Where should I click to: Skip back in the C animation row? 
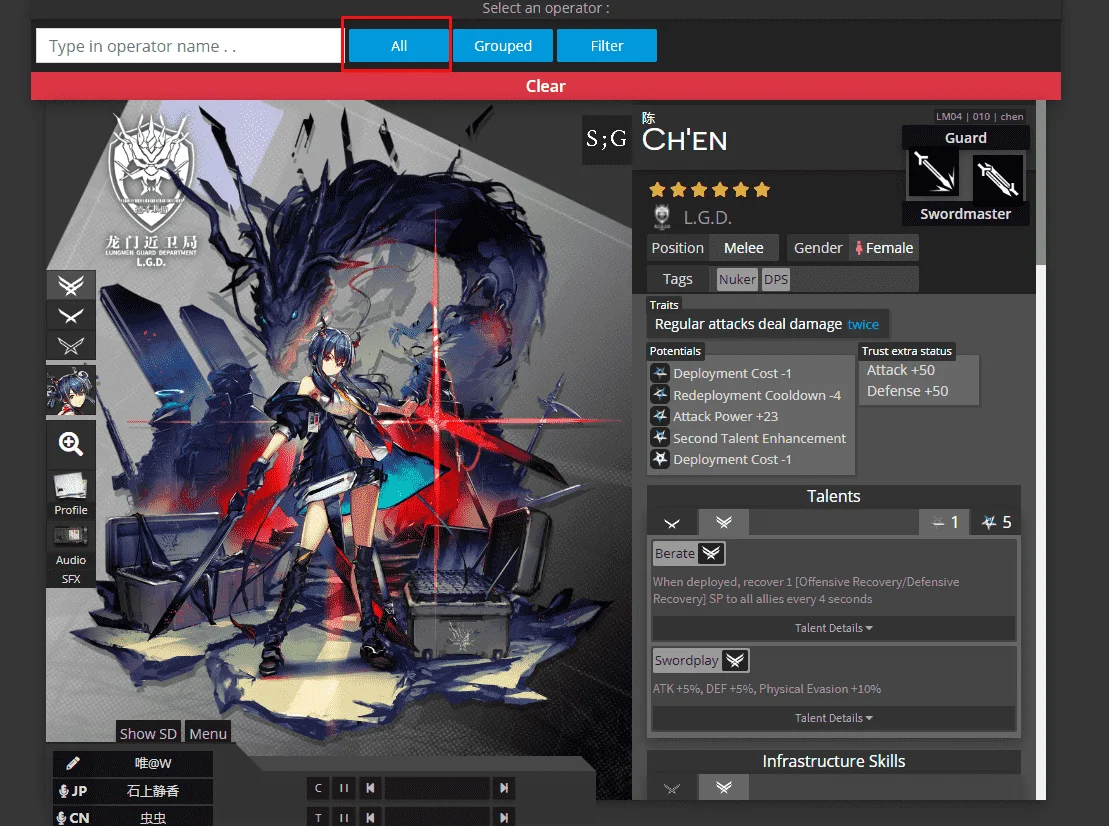pos(370,788)
